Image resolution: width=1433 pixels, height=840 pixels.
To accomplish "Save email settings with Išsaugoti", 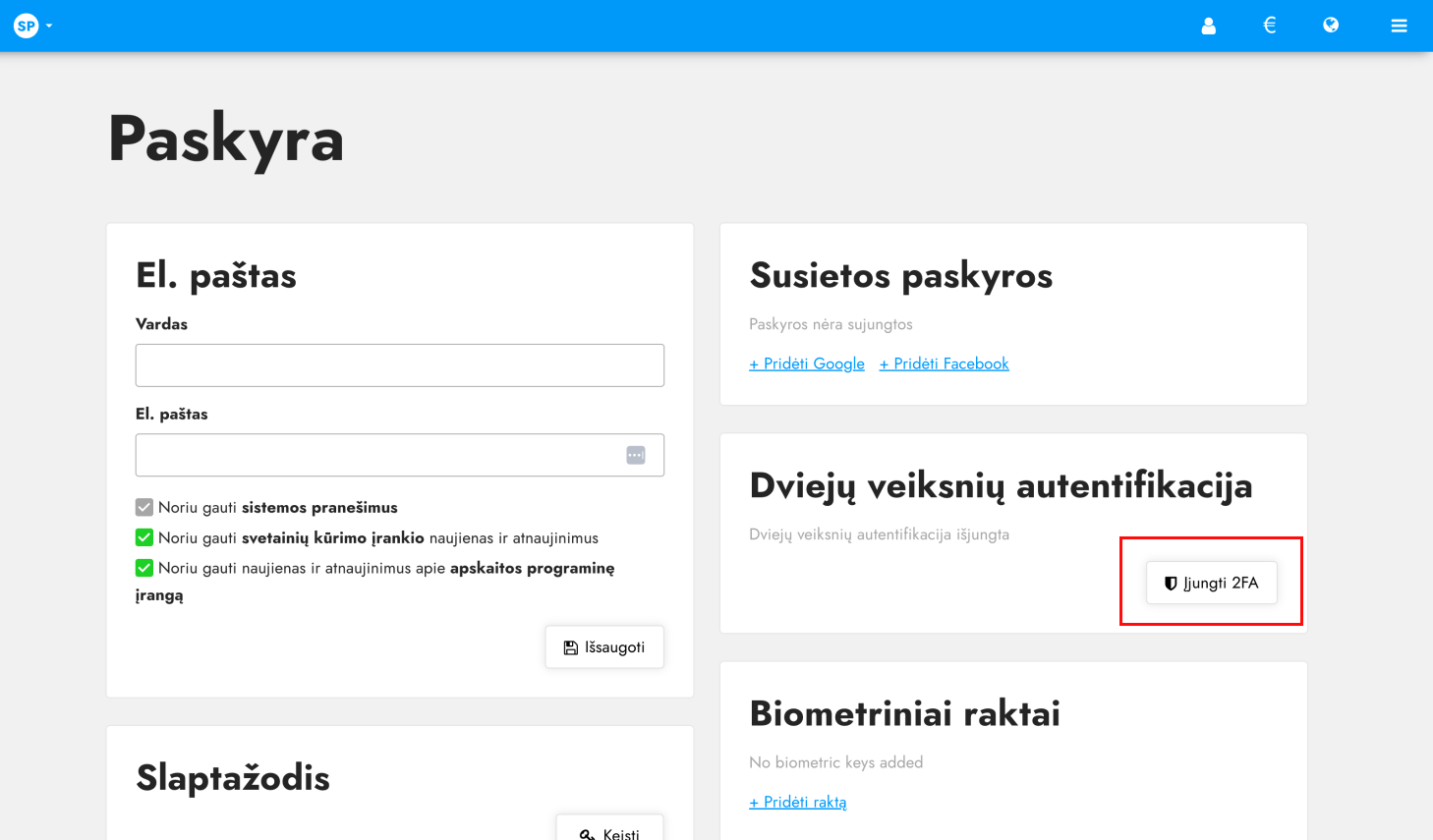I will point(603,645).
